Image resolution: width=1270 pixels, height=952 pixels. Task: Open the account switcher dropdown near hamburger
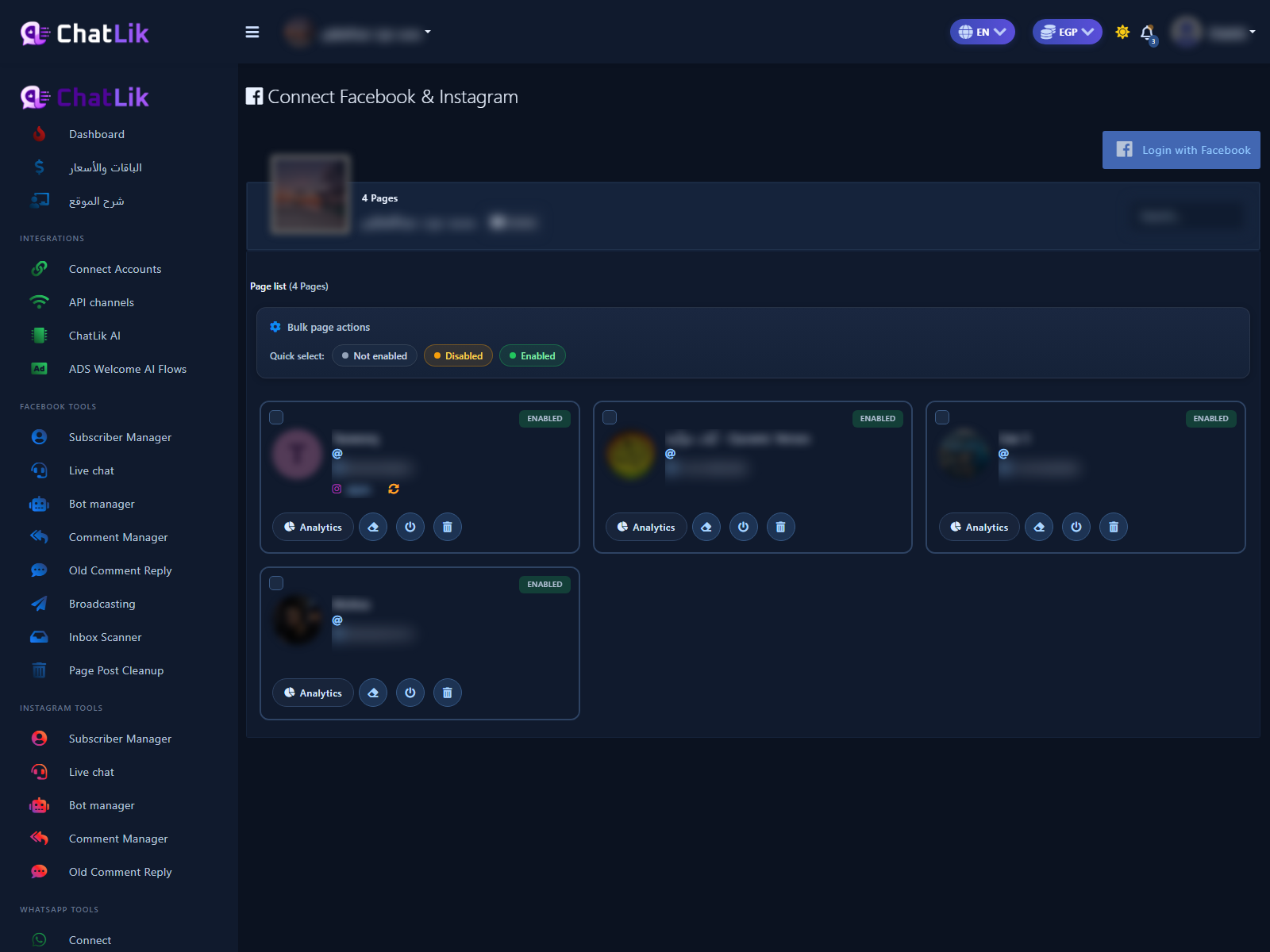[357, 33]
